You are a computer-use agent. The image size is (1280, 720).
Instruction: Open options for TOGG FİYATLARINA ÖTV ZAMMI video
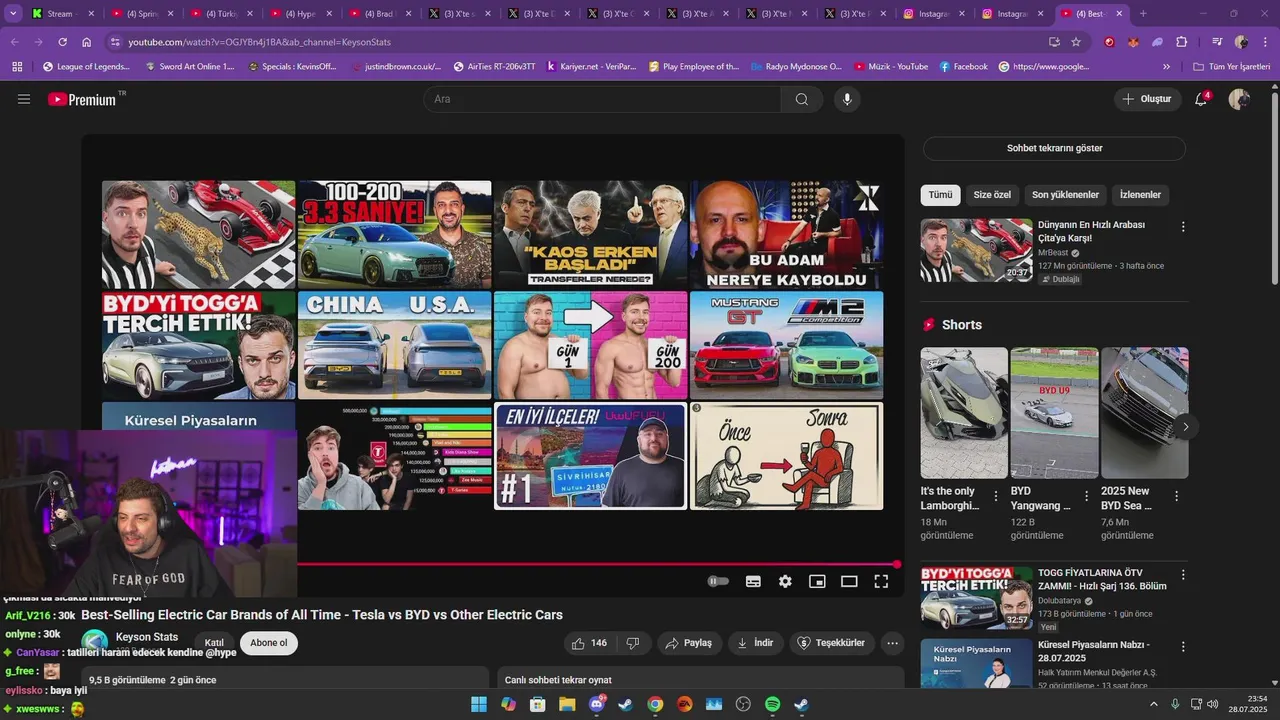(1183, 575)
